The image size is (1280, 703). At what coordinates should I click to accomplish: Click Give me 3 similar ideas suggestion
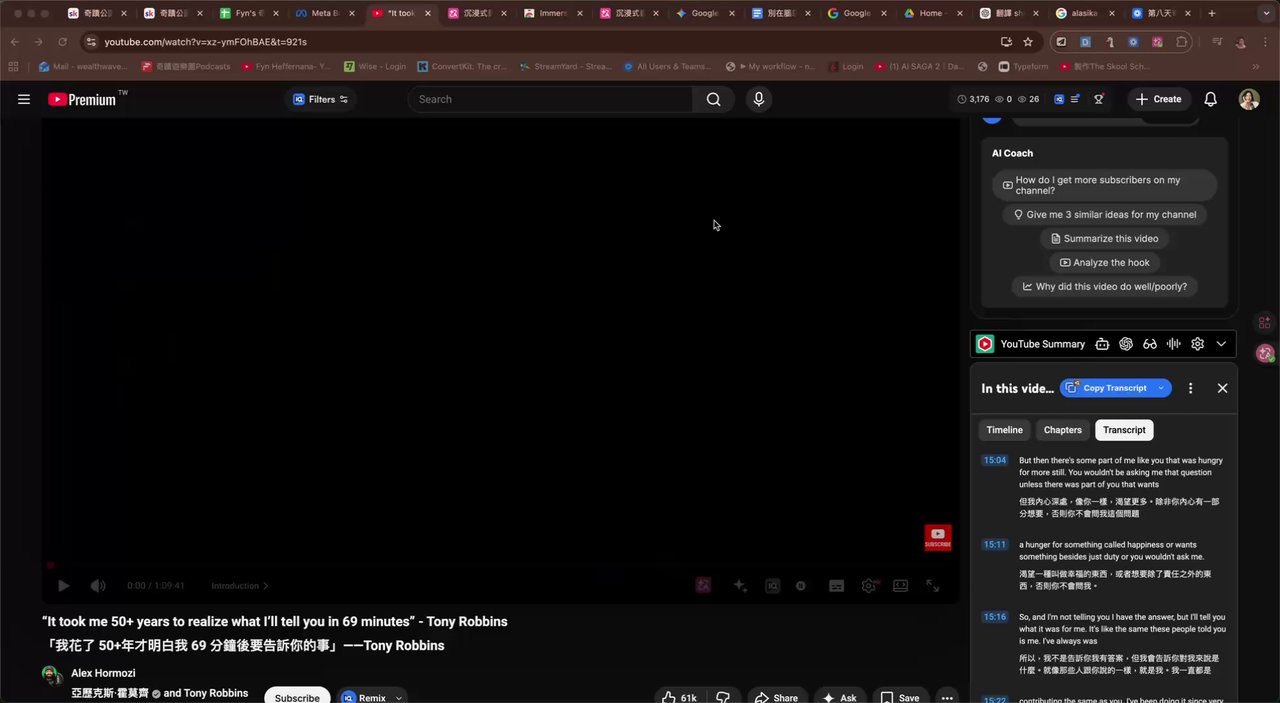pyautogui.click(x=1104, y=214)
